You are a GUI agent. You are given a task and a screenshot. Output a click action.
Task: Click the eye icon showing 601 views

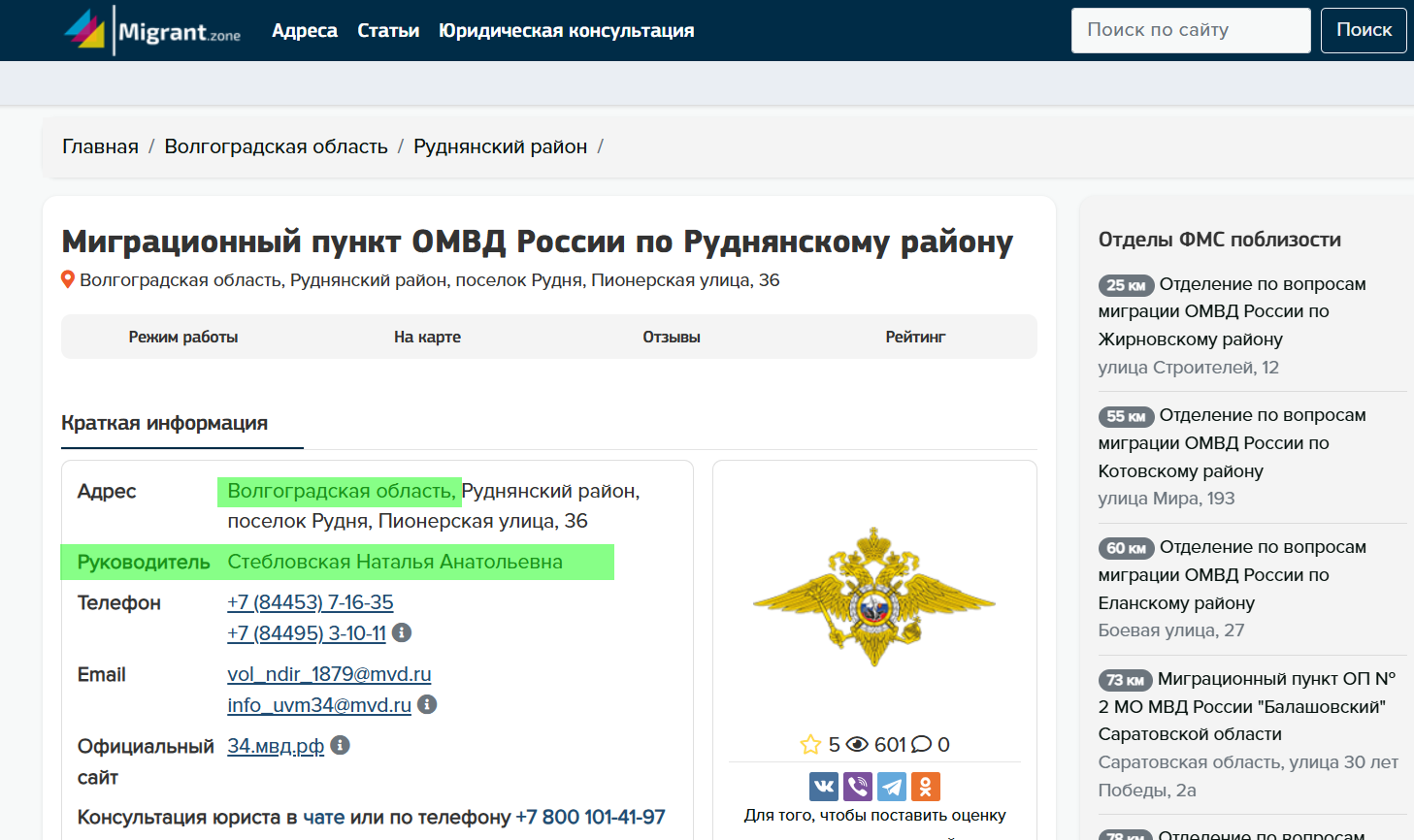[x=857, y=744]
